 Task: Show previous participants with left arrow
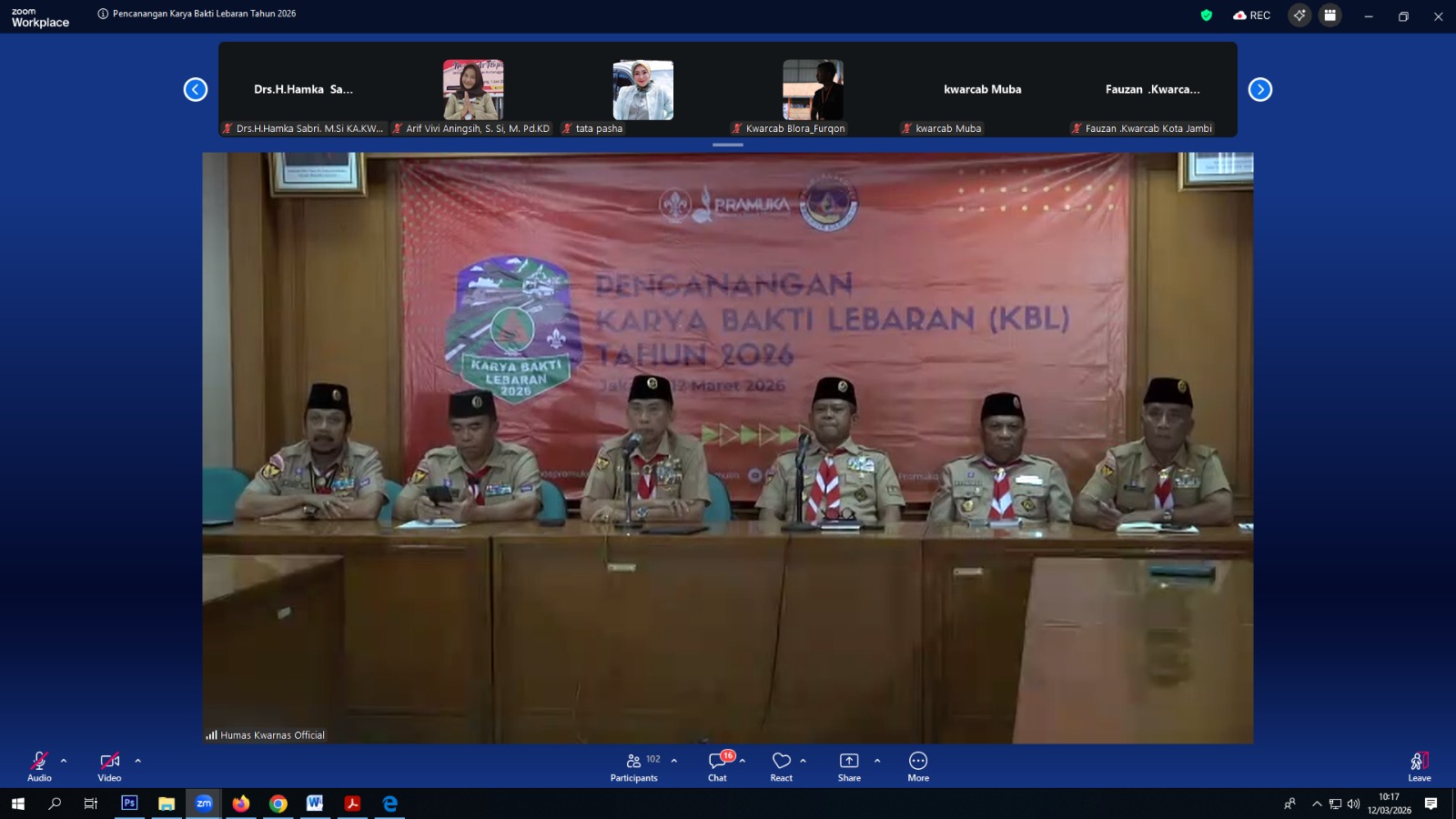pos(196,89)
